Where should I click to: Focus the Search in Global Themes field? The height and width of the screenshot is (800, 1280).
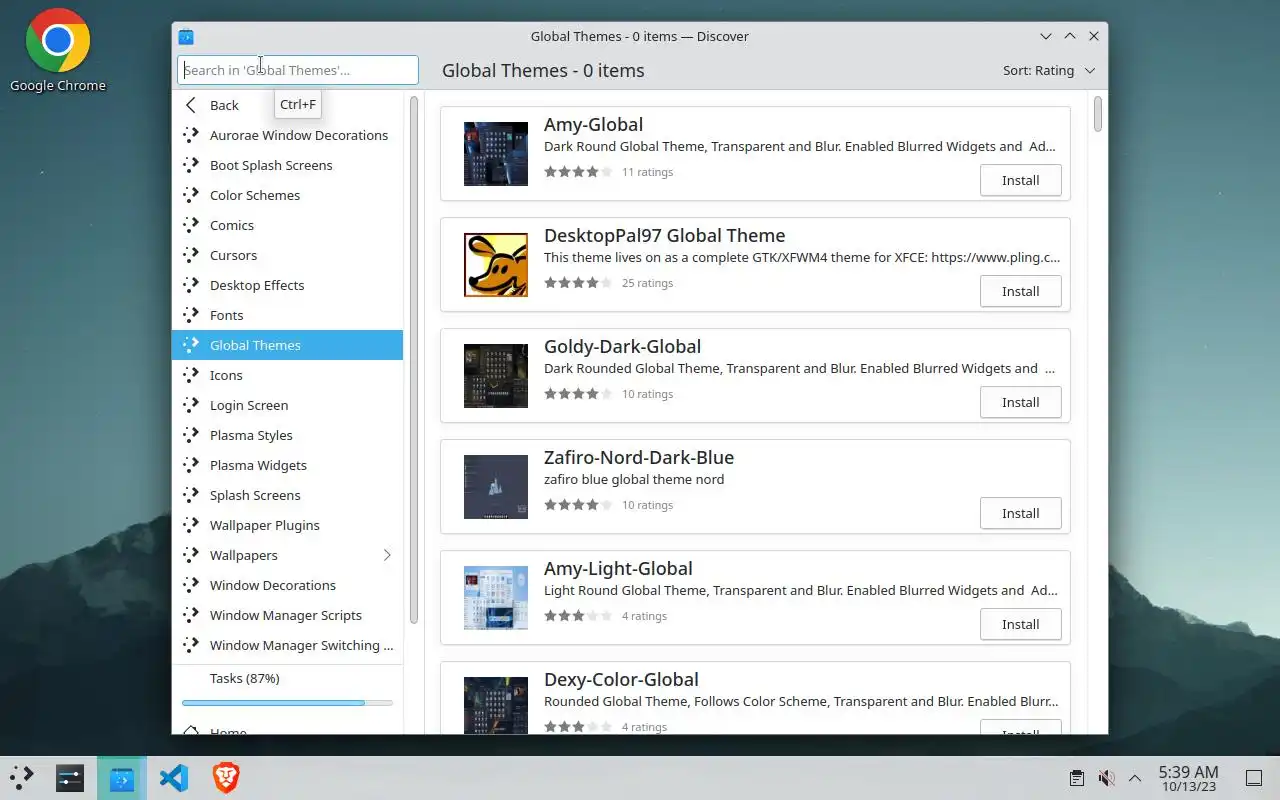pos(298,70)
